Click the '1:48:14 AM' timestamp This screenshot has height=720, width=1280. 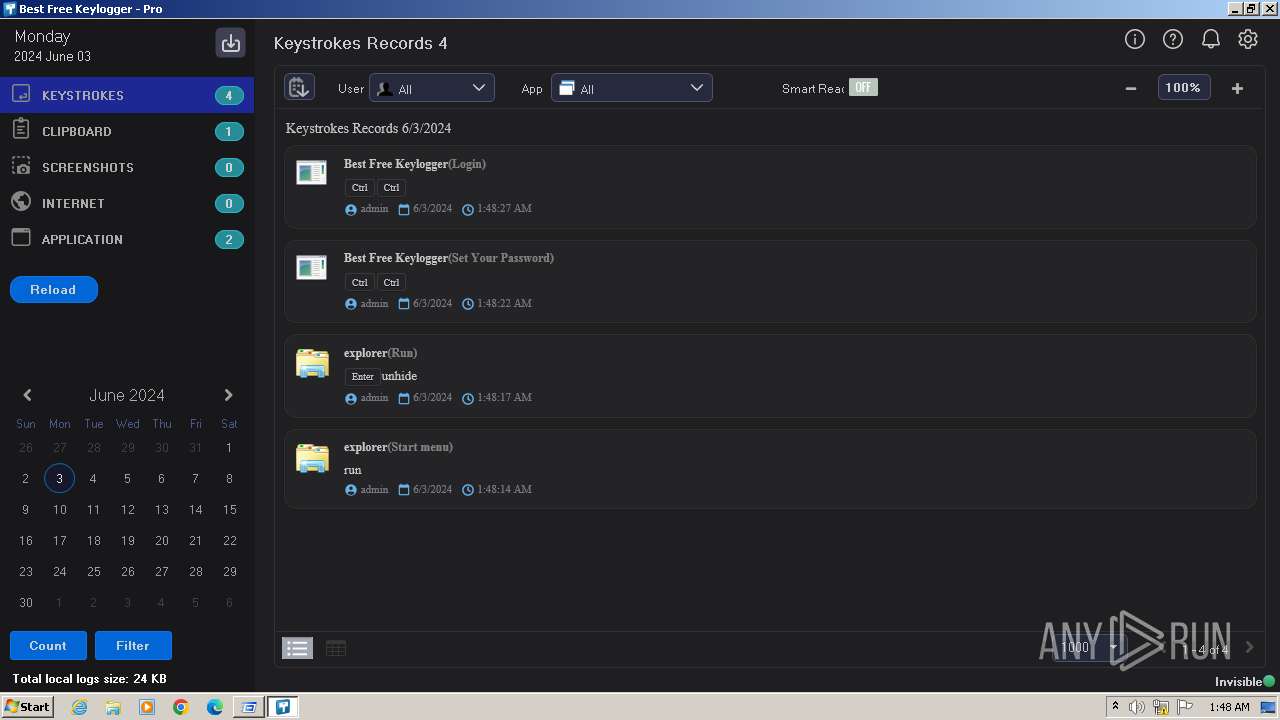(504, 490)
